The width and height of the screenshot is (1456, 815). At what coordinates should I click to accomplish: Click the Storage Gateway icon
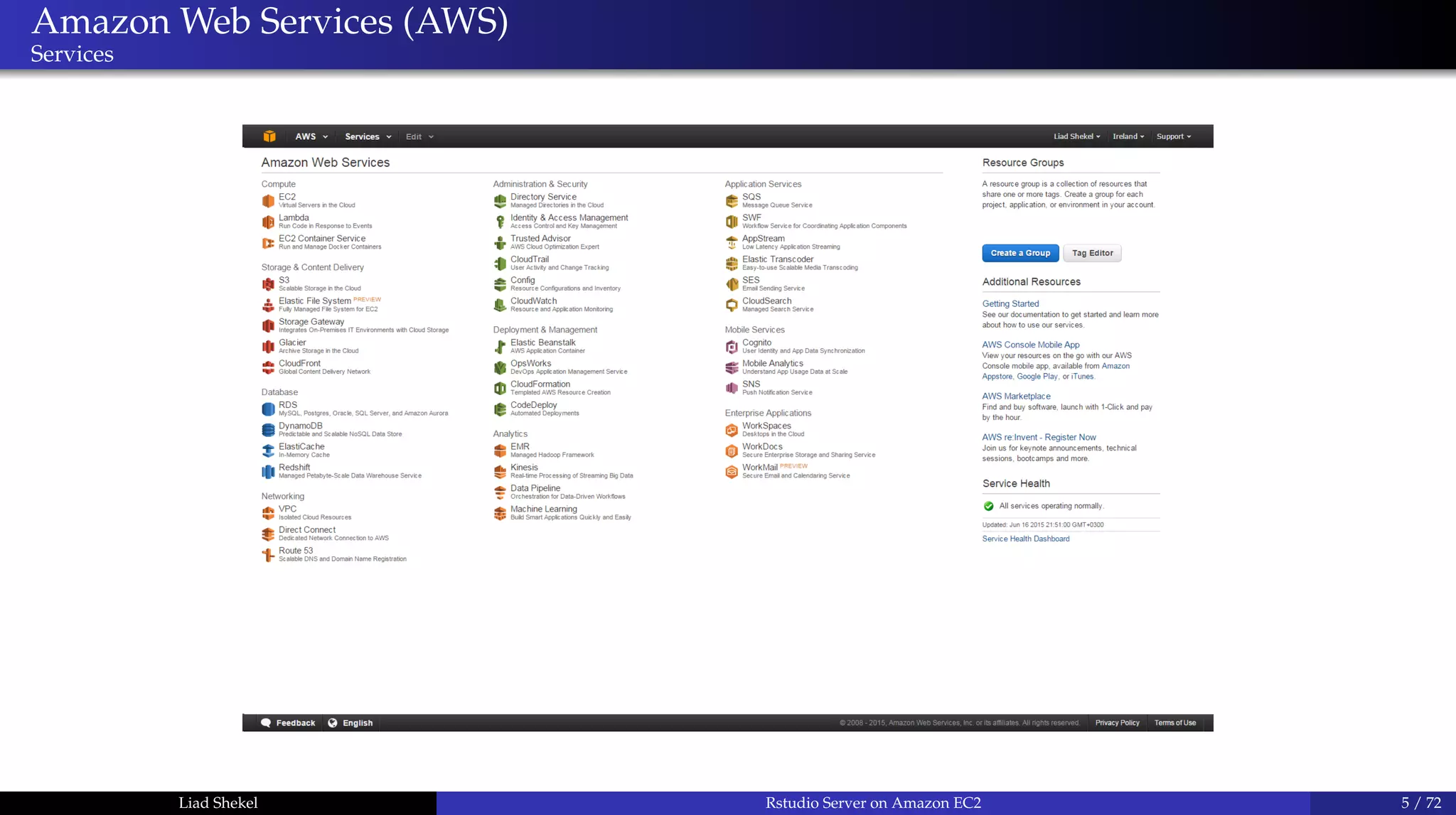(x=268, y=326)
